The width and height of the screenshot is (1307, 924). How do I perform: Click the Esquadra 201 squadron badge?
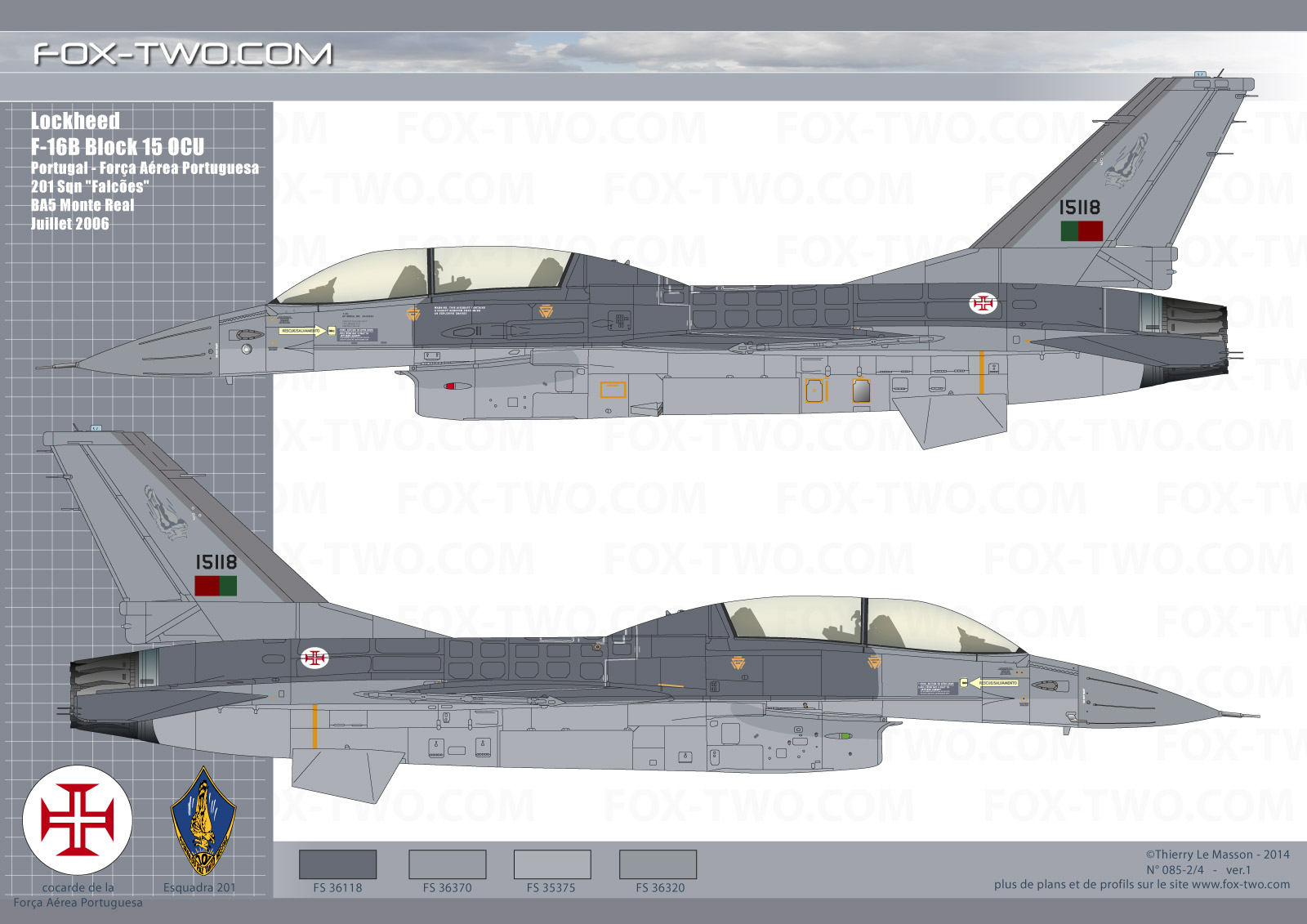click(203, 821)
